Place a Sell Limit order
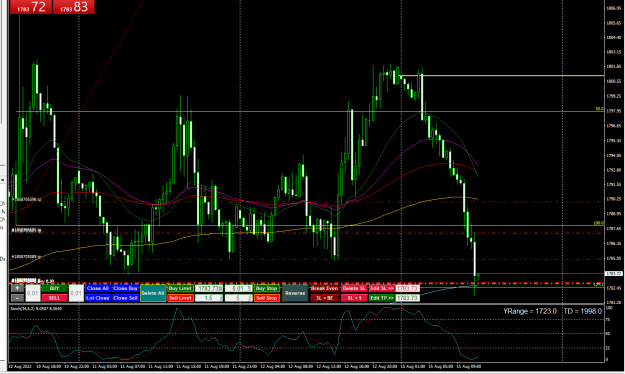The image size is (625, 374). [x=180, y=298]
